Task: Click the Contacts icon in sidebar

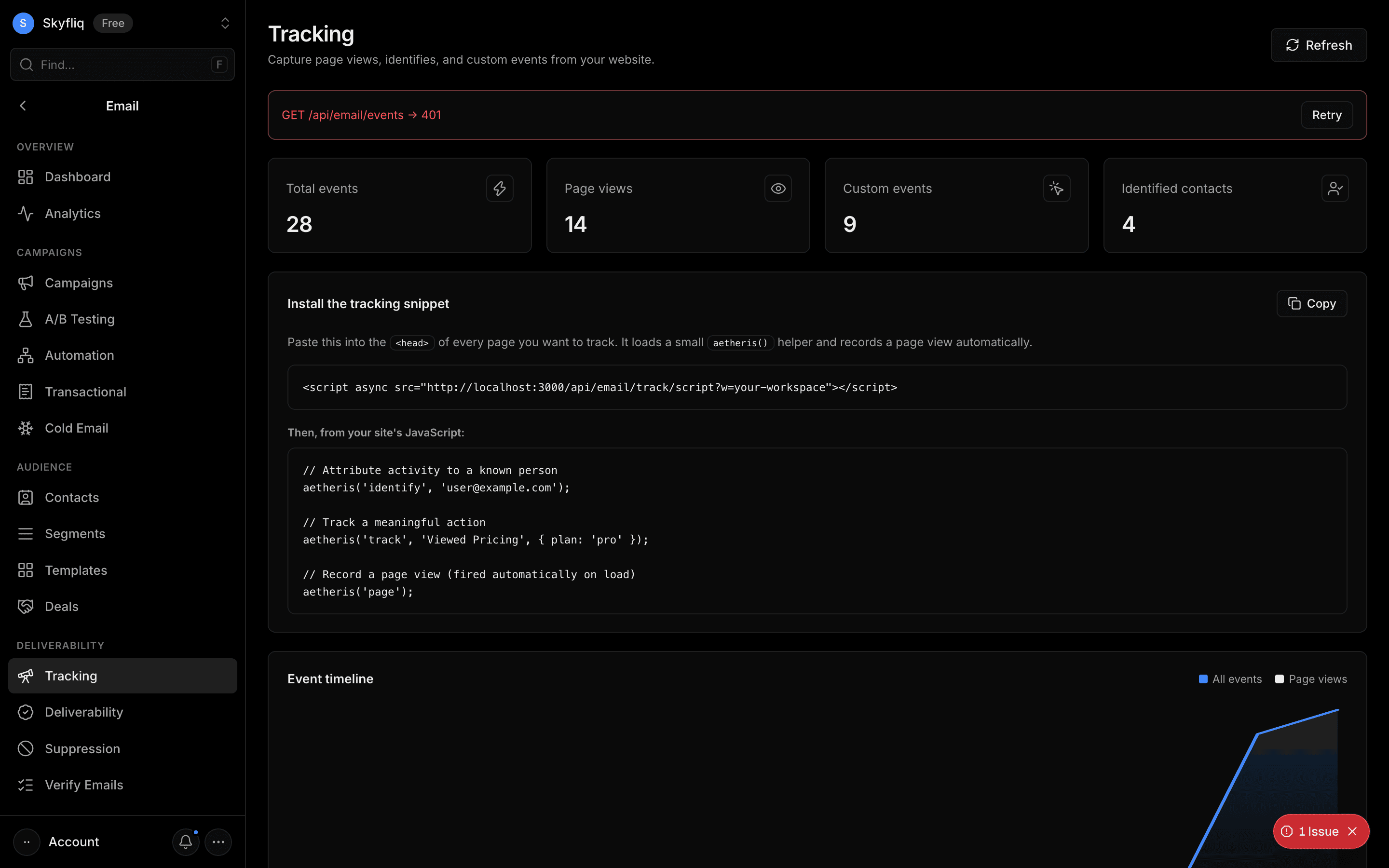Action: tap(25, 498)
